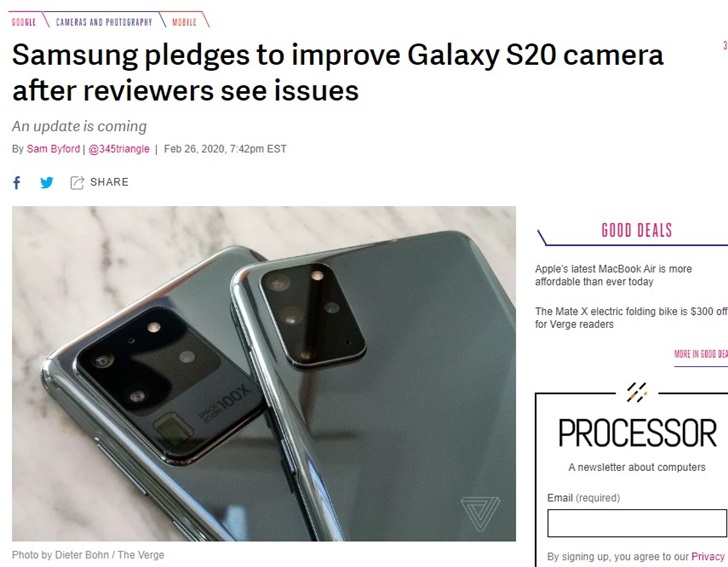Click the GOOD DEALS section heading
The height and width of the screenshot is (567, 728).
tap(637, 230)
